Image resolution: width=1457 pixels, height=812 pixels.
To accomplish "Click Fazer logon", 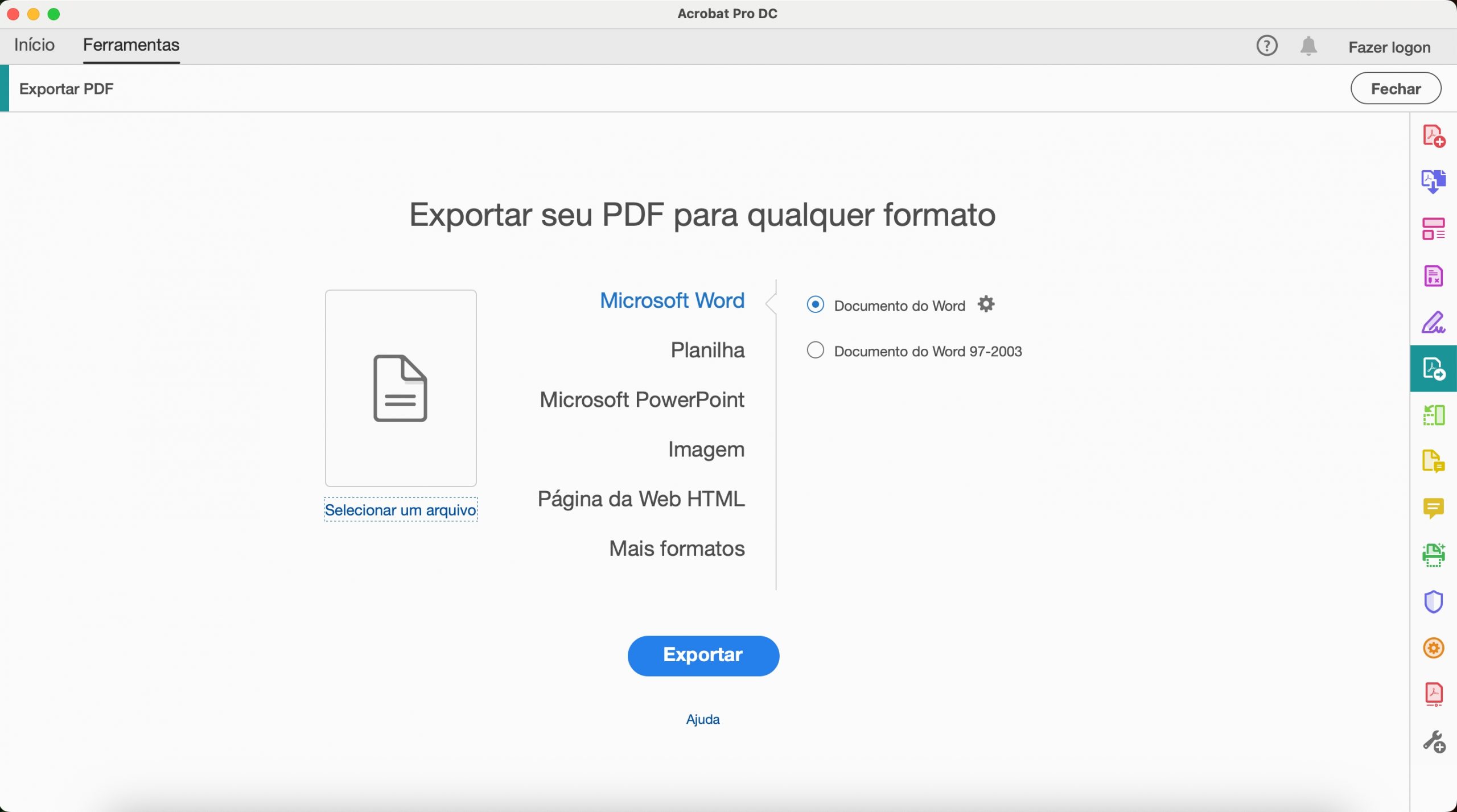I will click(1389, 47).
